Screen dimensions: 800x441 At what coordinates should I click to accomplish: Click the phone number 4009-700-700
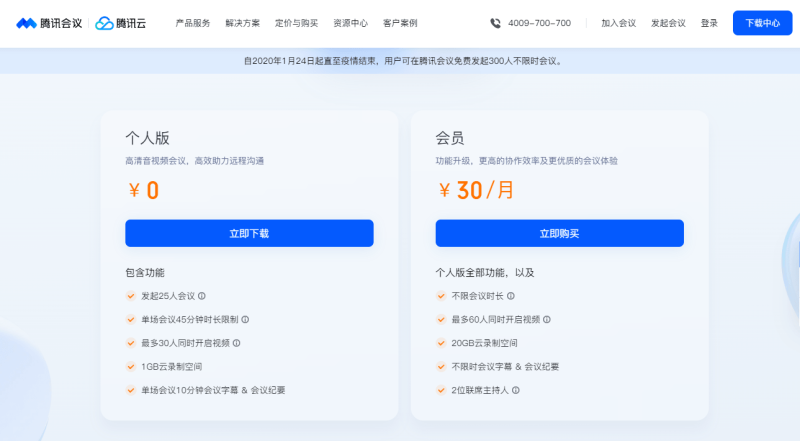click(x=539, y=23)
